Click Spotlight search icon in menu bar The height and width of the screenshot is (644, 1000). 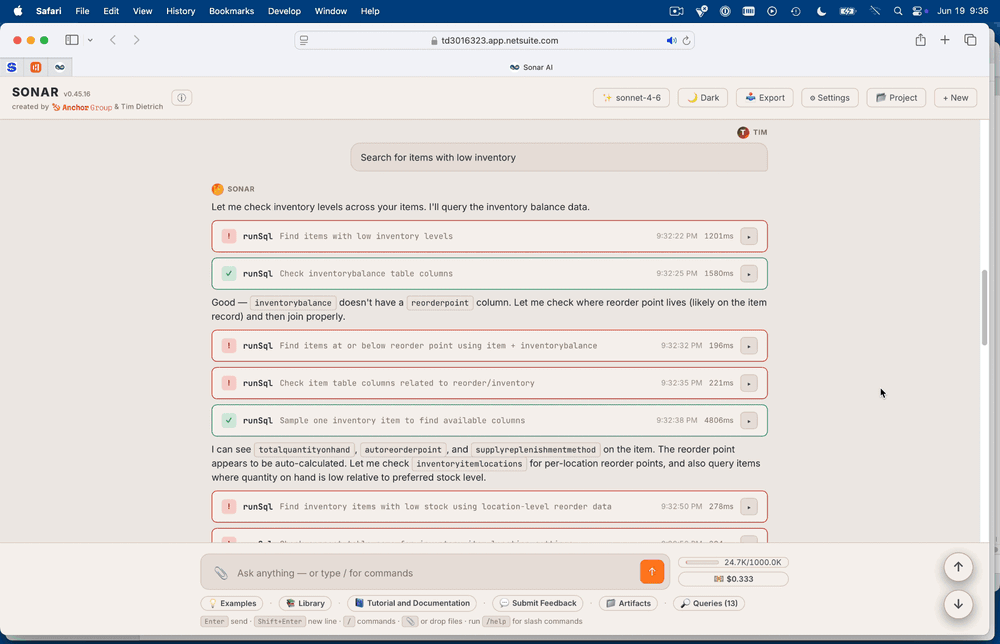[x=898, y=11]
